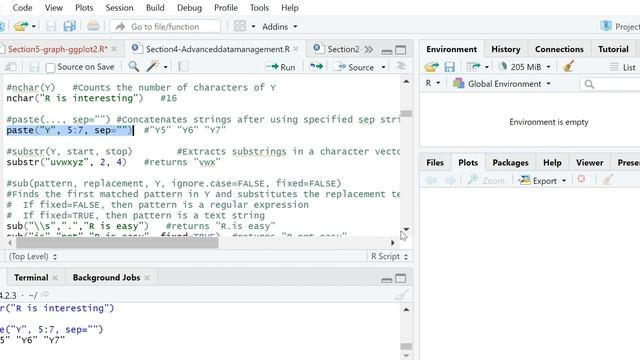640x360 pixels.
Task: Click the save all documents icon
Action: (69, 27)
